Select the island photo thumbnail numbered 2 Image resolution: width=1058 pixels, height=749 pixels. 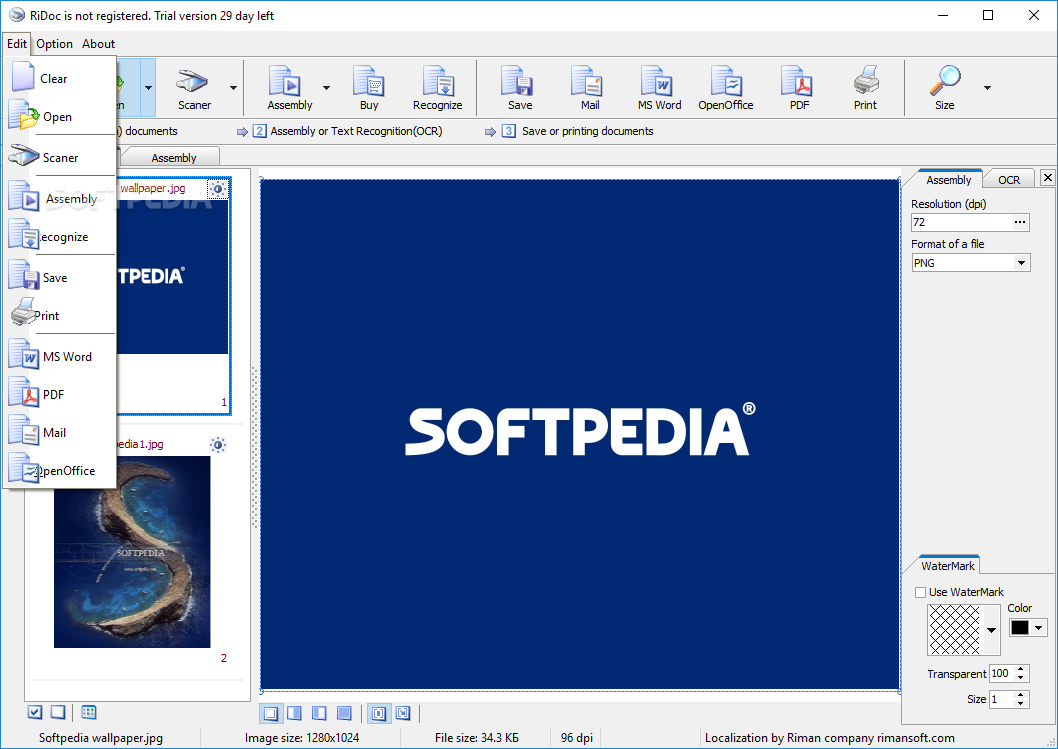pyautogui.click(x=132, y=552)
